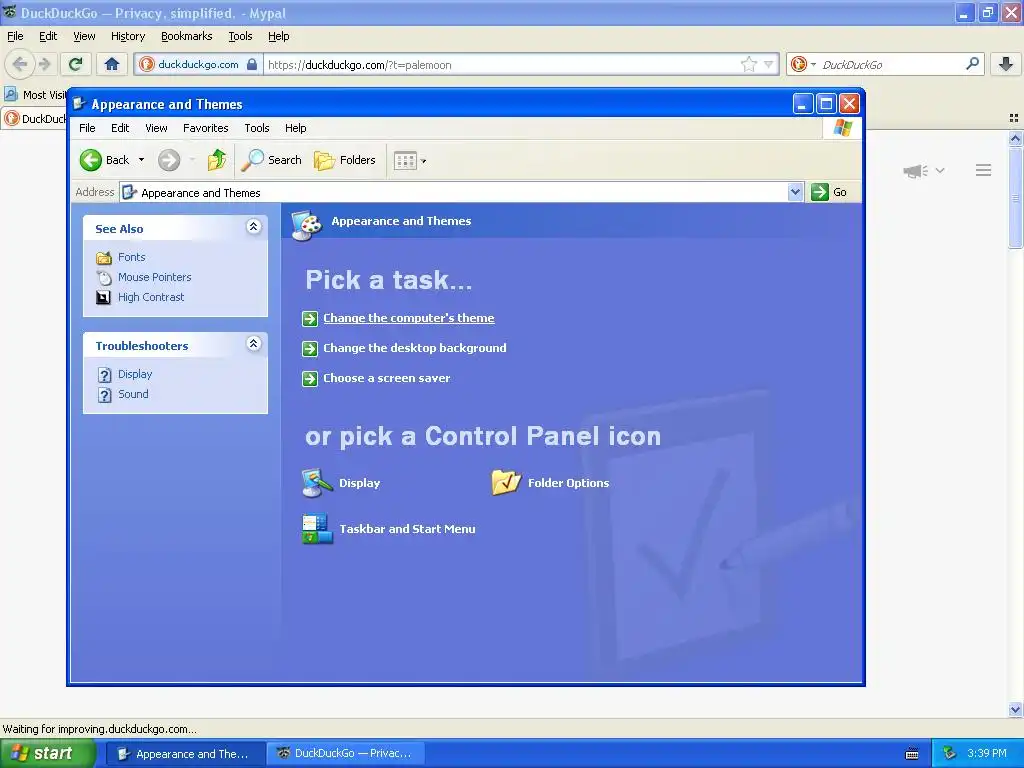Image resolution: width=1024 pixels, height=768 pixels.
Task: Collapse the Troubleshooters panel
Action: (x=253, y=344)
